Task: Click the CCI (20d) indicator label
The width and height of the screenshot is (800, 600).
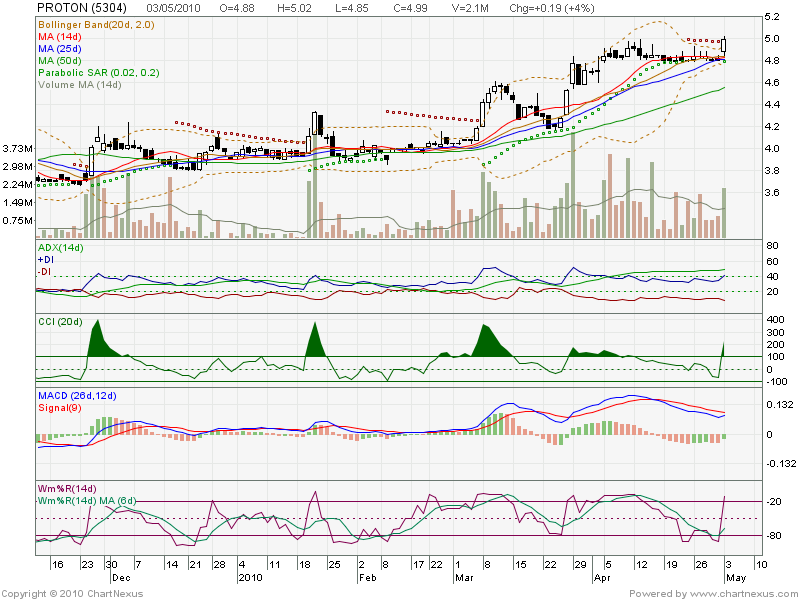Action: (60, 321)
